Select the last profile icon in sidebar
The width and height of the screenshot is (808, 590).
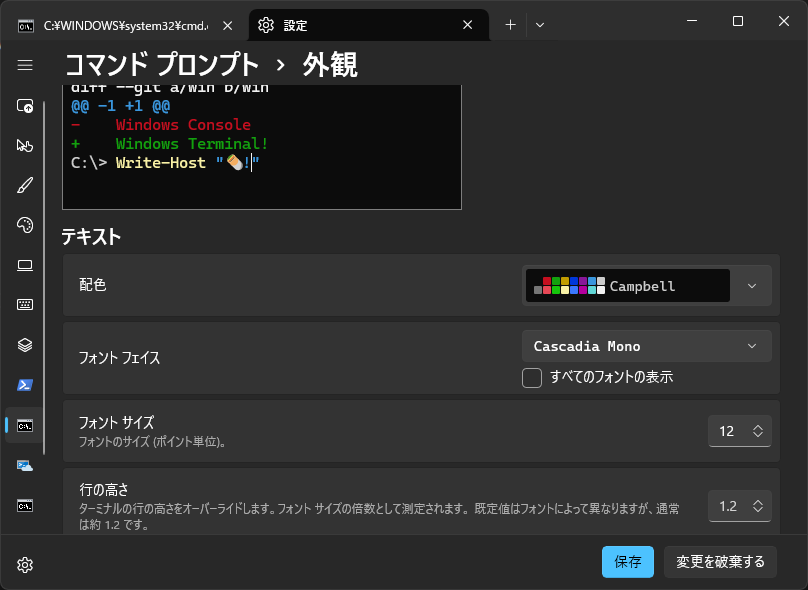[25, 505]
